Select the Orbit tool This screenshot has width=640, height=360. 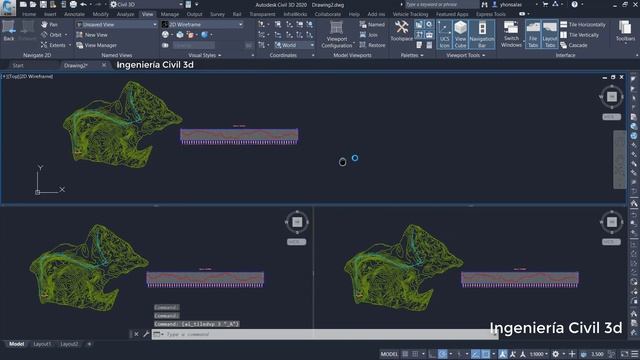(51, 35)
